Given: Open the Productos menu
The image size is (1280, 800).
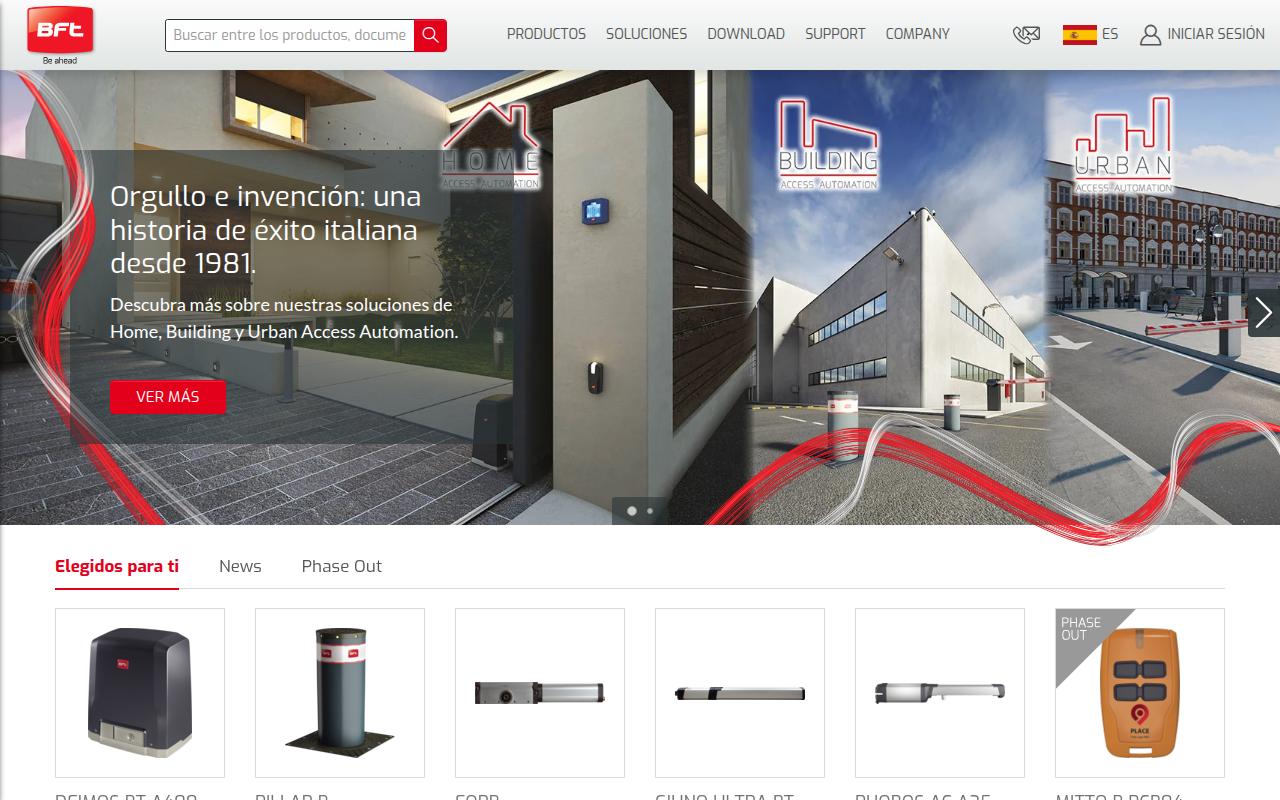Looking at the screenshot, I should [x=546, y=34].
